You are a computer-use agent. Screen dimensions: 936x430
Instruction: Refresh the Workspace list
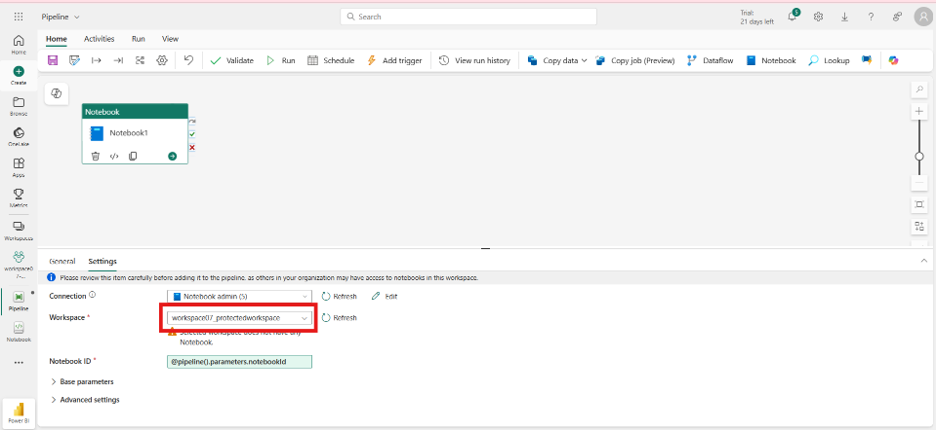tap(339, 318)
